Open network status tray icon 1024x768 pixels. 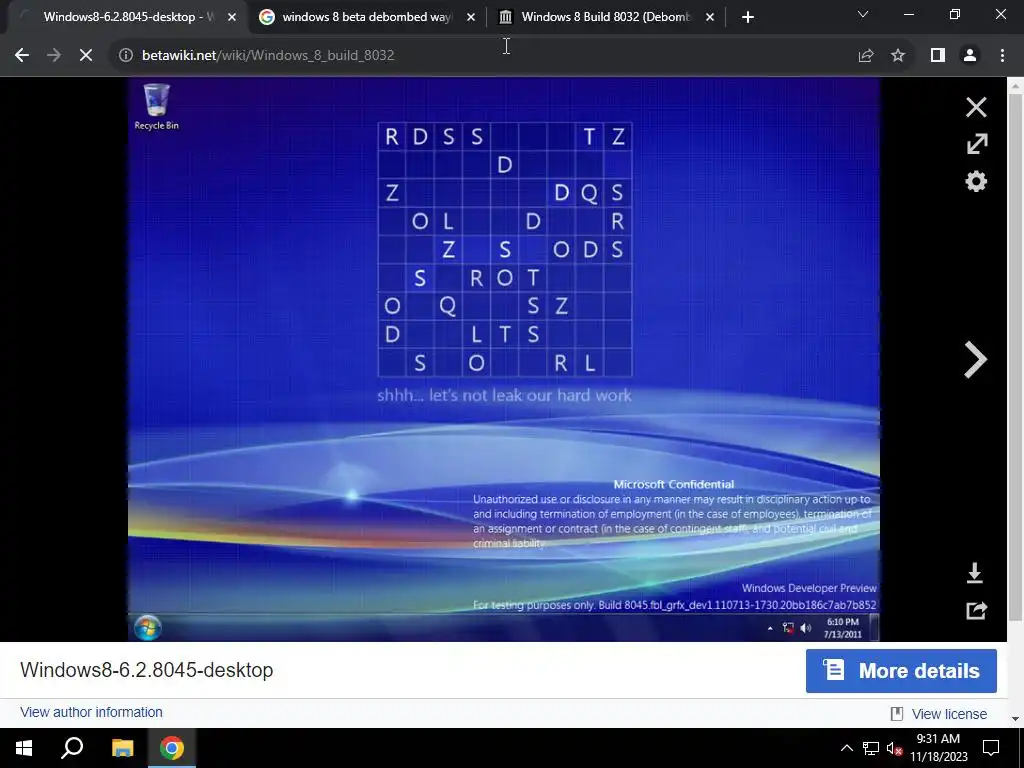click(x=871, y=748)
